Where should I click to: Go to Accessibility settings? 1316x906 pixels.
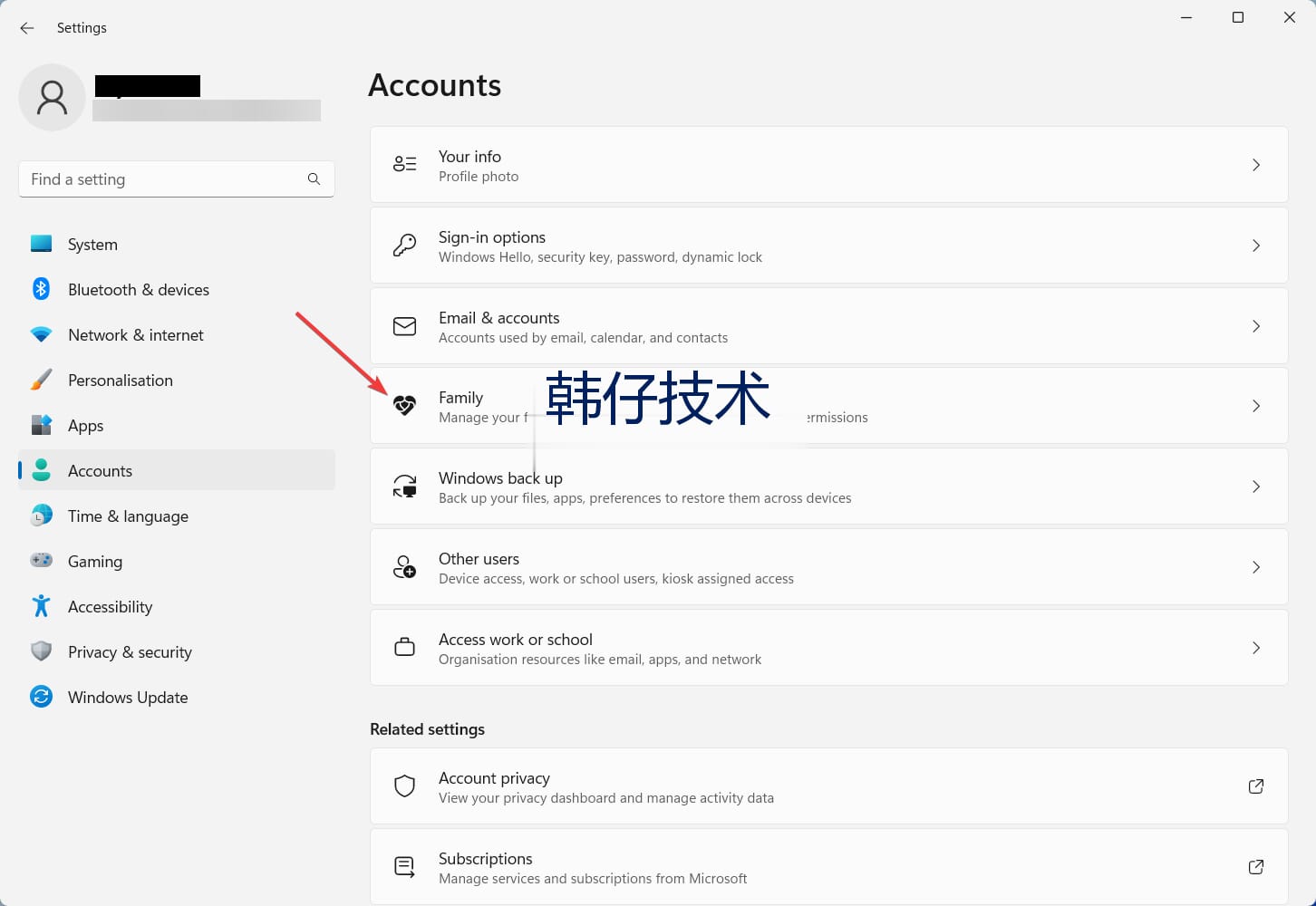point(177,607)
